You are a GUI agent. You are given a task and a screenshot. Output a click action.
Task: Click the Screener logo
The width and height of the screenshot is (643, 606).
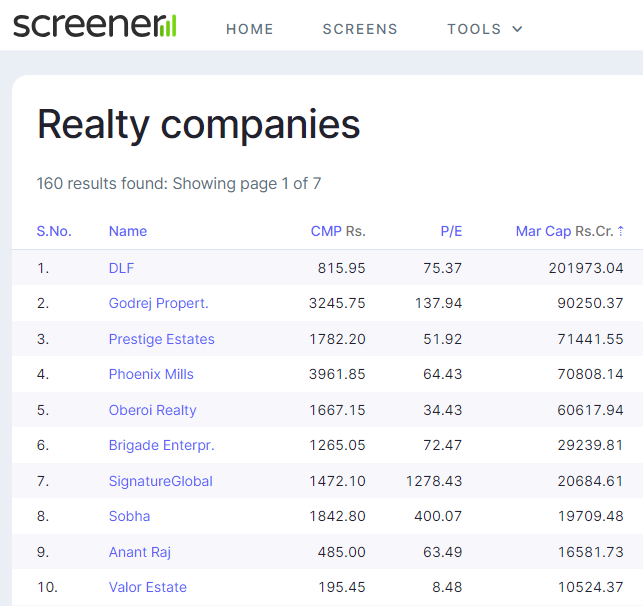pyautogui.click(x=95, y=26)
